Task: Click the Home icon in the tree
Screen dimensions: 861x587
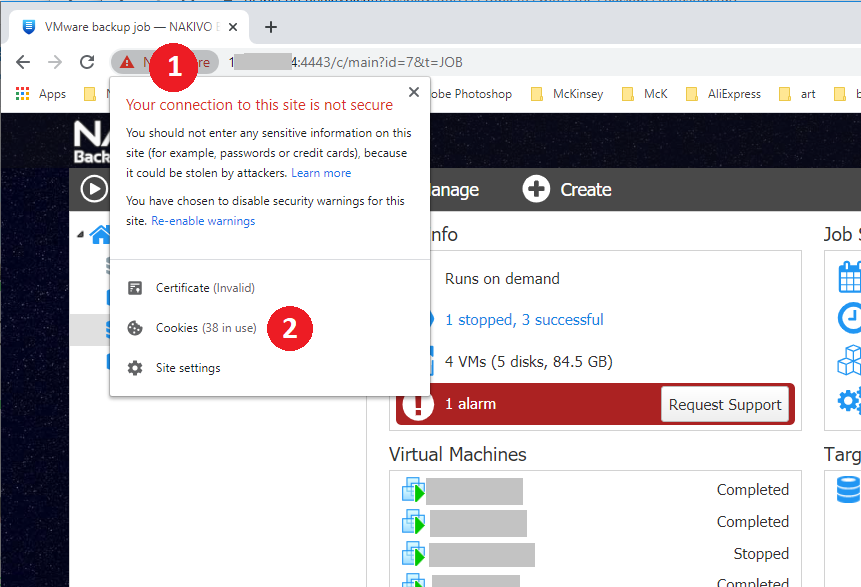Action: [100, 235]
